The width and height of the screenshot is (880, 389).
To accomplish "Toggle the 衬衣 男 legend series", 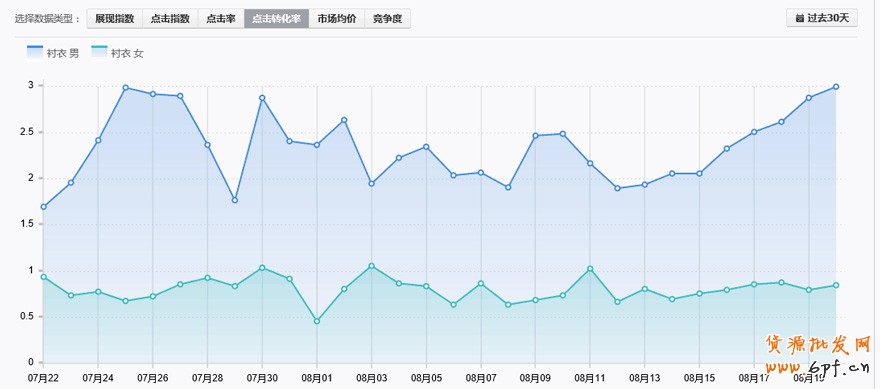I will click(x=53, y=53).
